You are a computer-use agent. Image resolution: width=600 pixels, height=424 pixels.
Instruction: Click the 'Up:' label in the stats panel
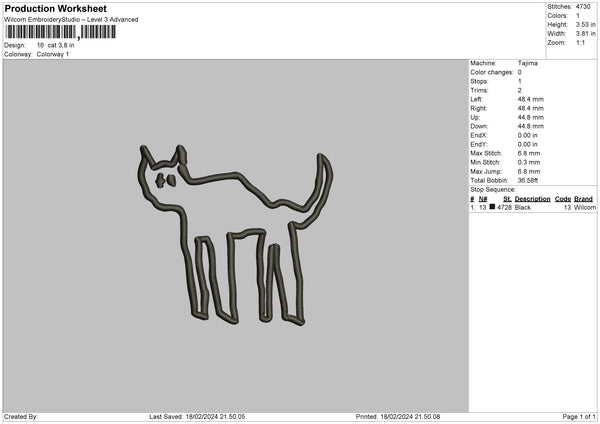(475, 117)
